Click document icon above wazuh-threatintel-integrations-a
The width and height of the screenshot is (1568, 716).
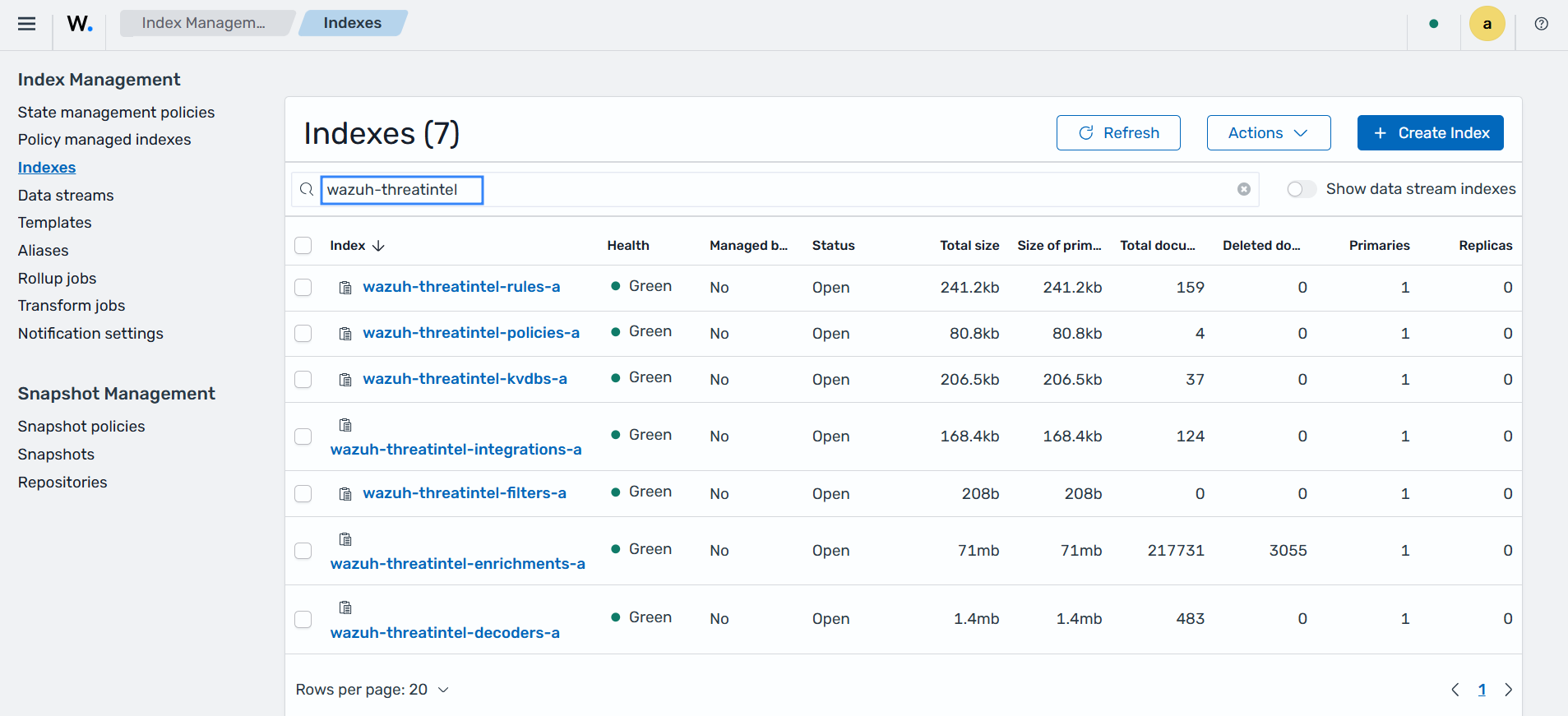(x=345, y=425)
